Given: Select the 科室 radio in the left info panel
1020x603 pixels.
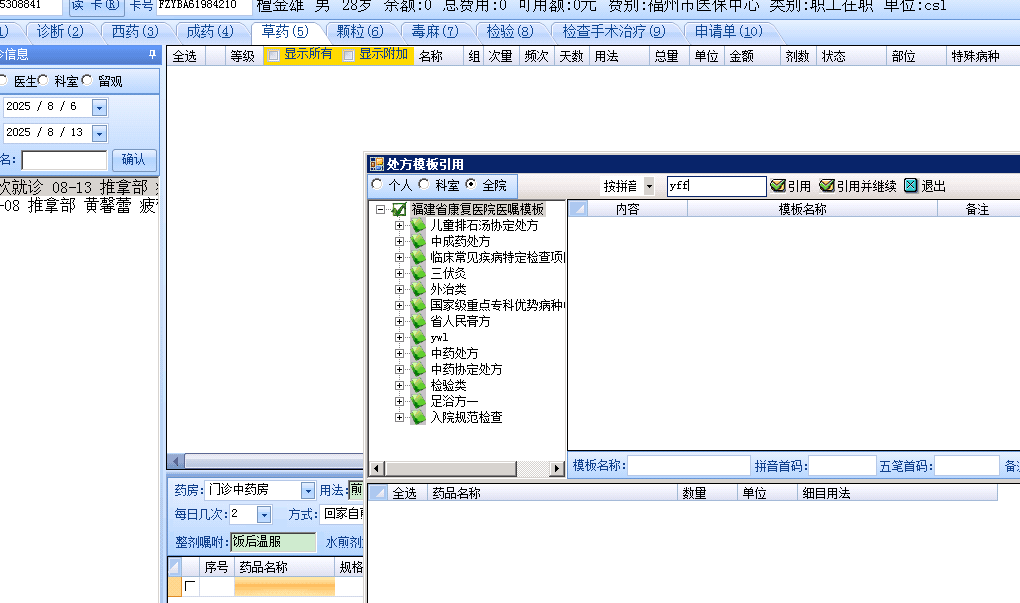Looking at the screenshot, I should tap(43, 80).
